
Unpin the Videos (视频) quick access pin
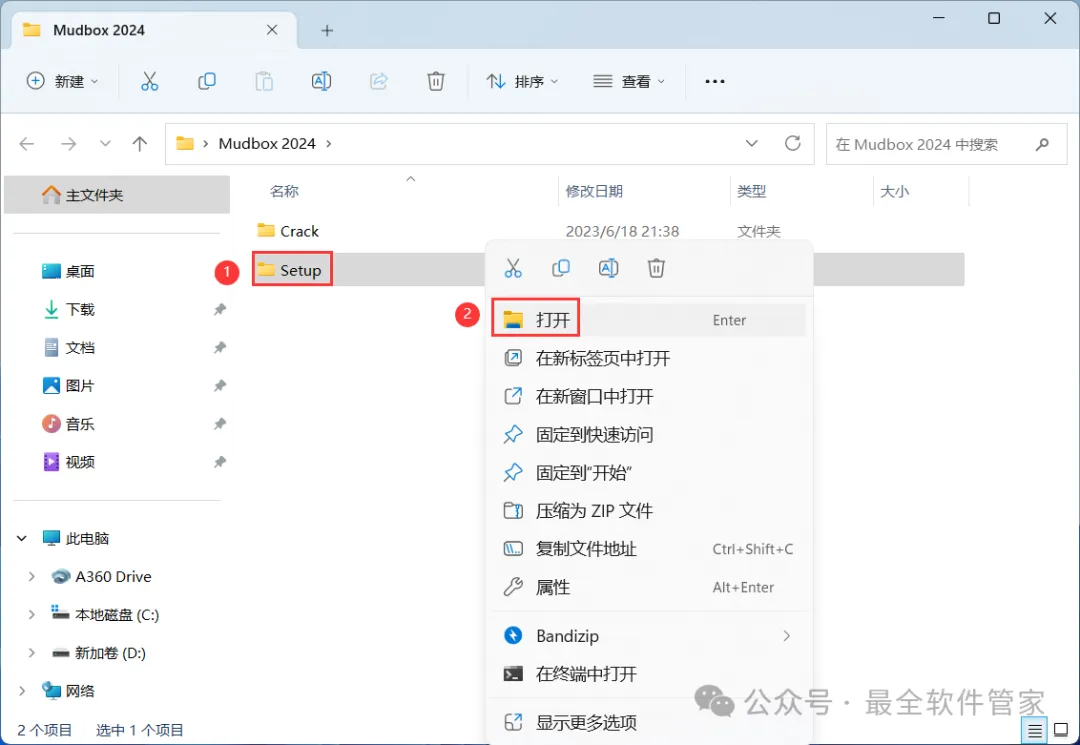[x=220, y=462]
